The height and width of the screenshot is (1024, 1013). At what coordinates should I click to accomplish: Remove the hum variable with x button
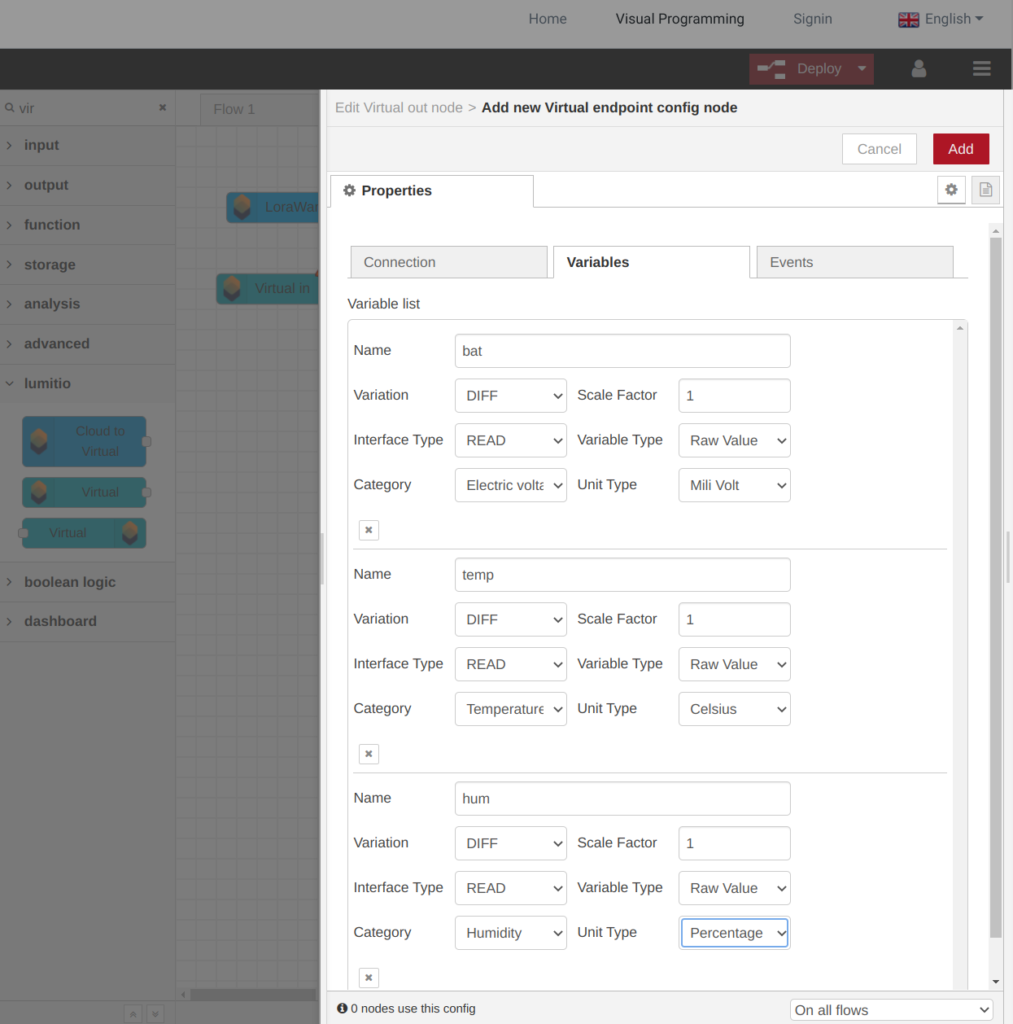point(369,978)
